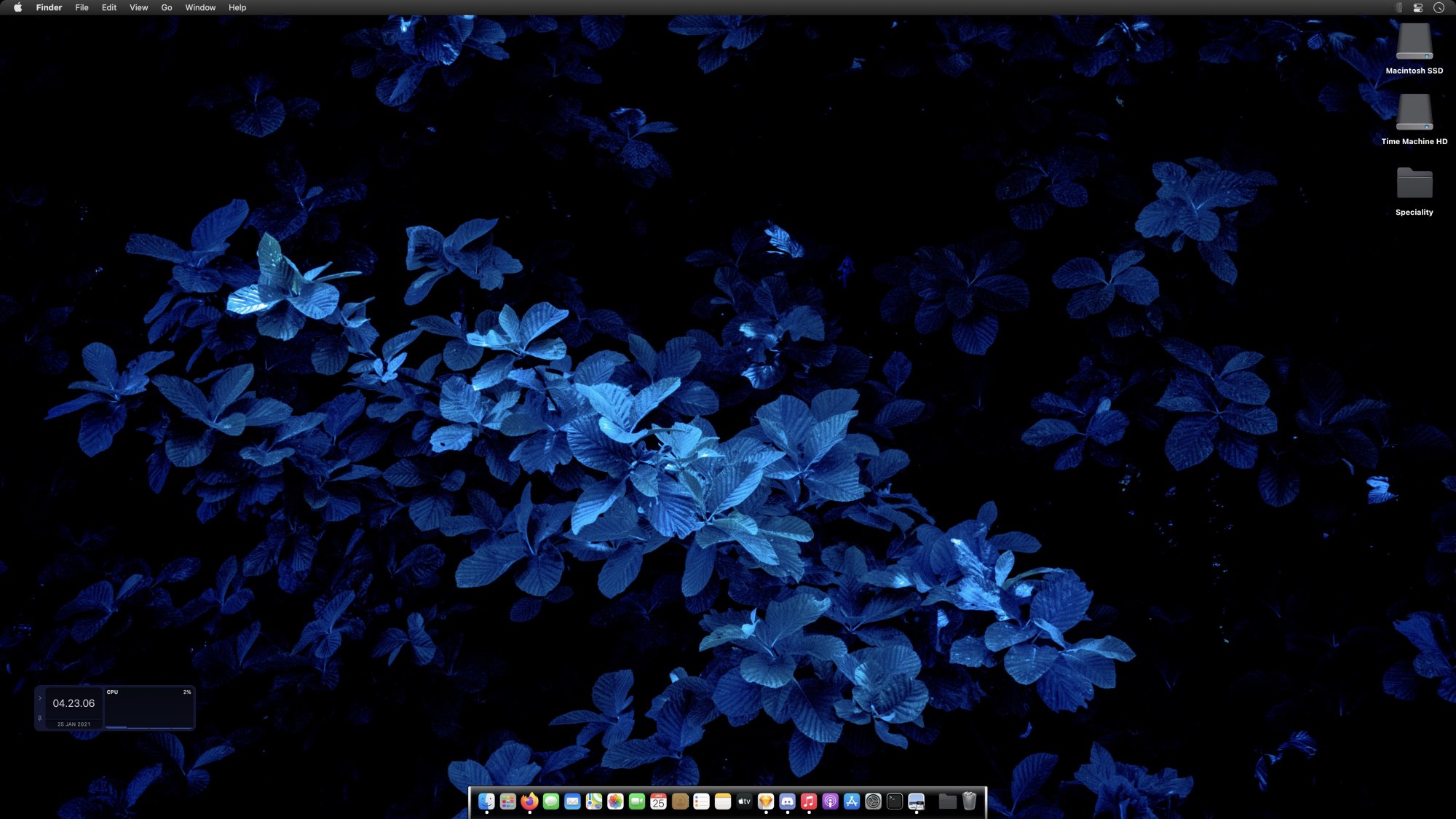
Task: Open the Sketch app icon
Action: [x=765, y=802]
